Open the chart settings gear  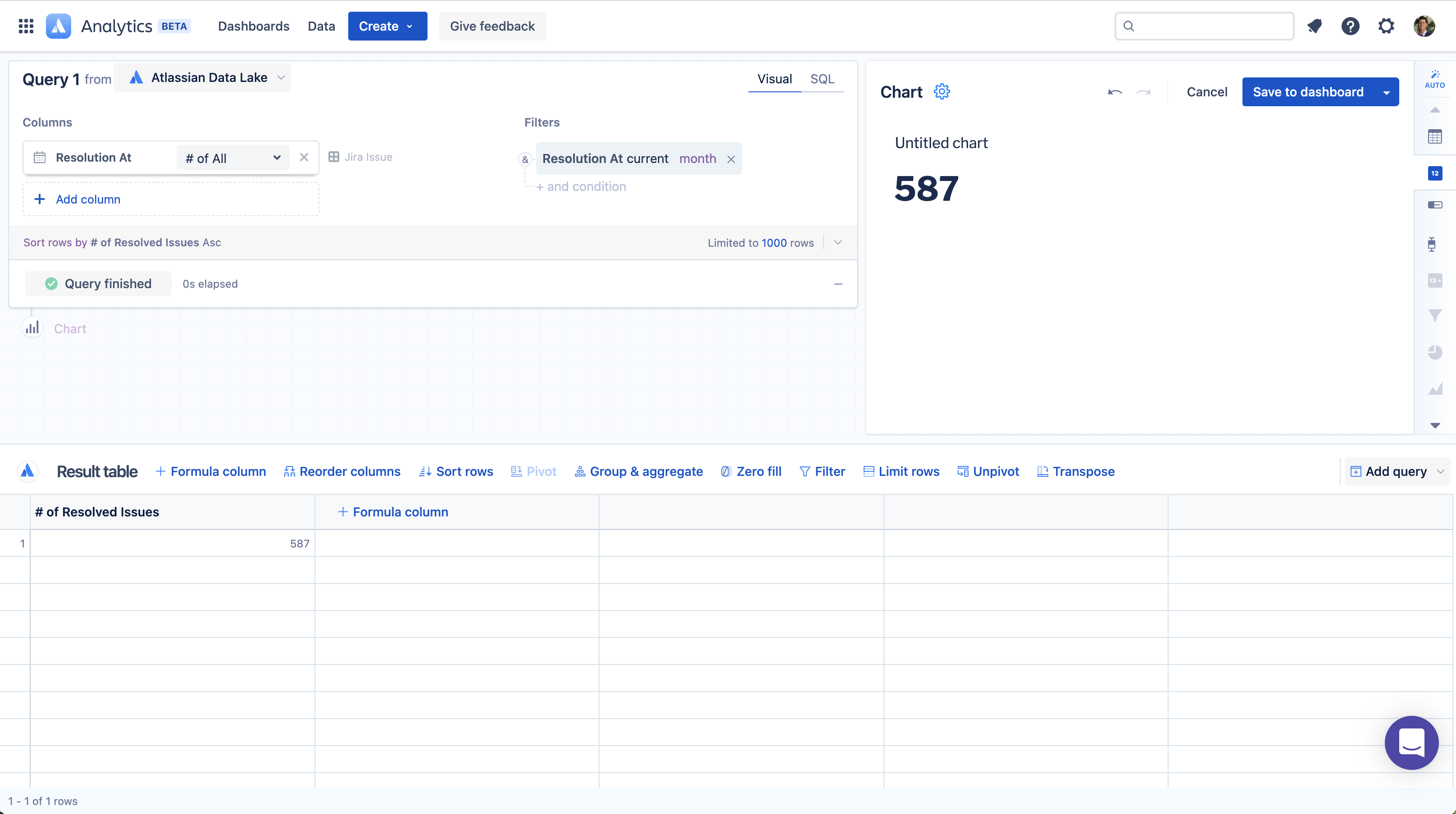click(x=942, y=91)
